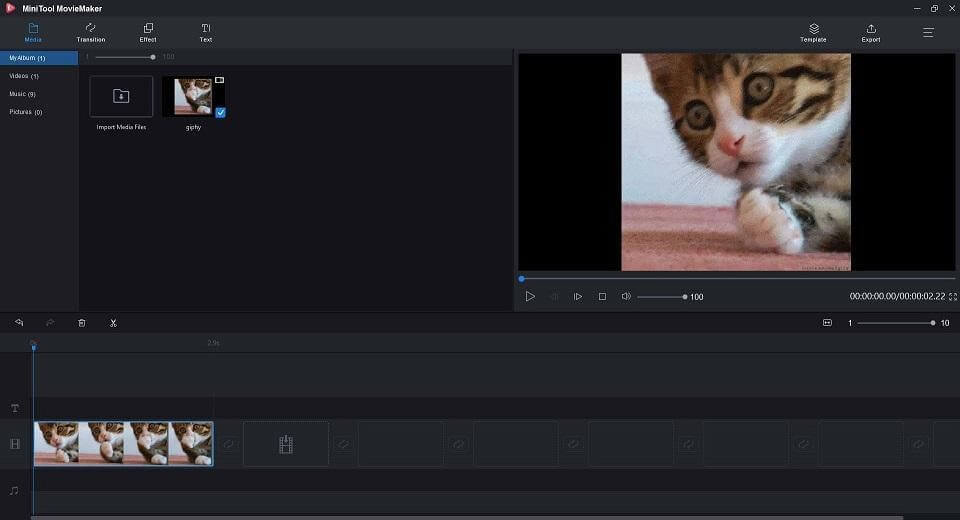The image size is (960, 520).
Task: Undo the last action
Action: click(x=19, y=323)
